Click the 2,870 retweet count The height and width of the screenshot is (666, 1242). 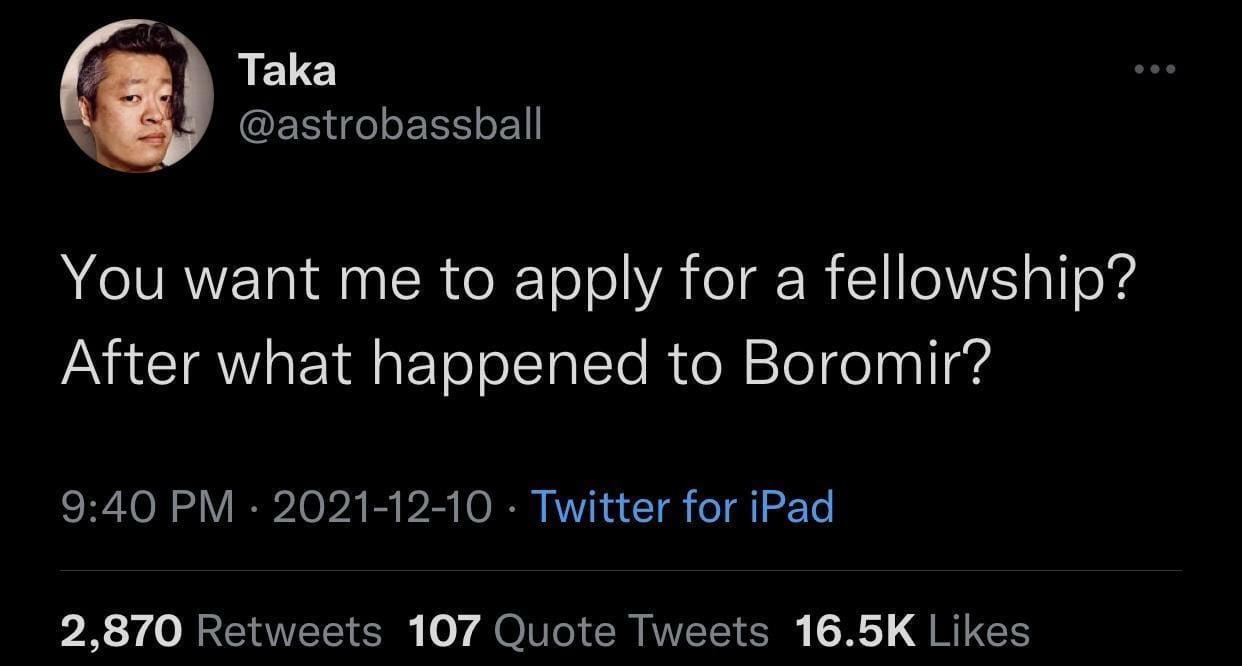tap(122, 630)
